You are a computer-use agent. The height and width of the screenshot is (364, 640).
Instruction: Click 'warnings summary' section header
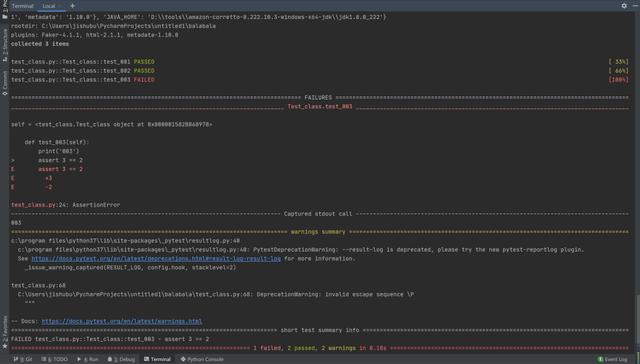coord(318,232)
